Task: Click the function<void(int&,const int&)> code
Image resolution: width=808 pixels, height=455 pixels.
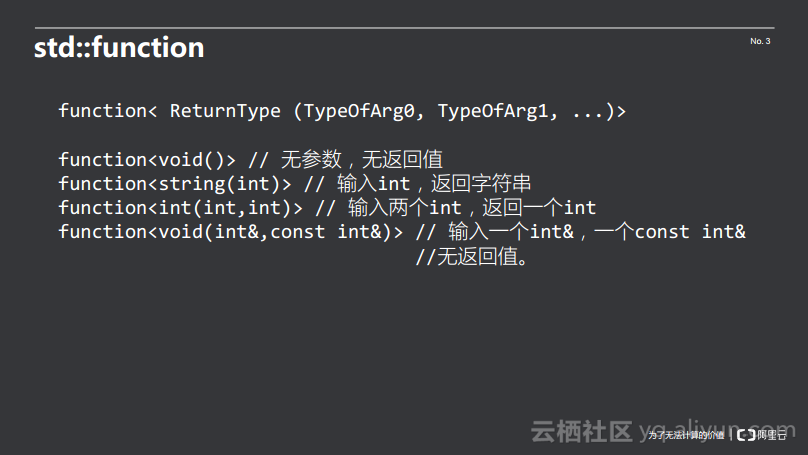Action: coord(231,231)
